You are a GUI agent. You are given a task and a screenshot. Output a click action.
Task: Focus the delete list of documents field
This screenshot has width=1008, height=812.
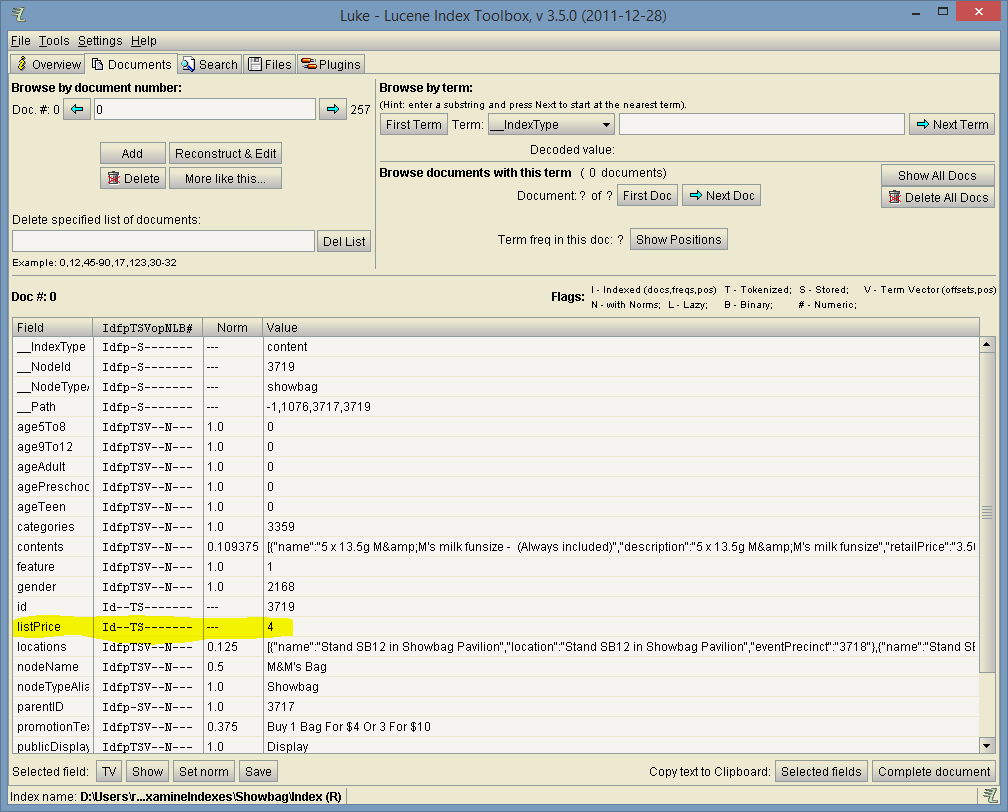coord(163,241)
